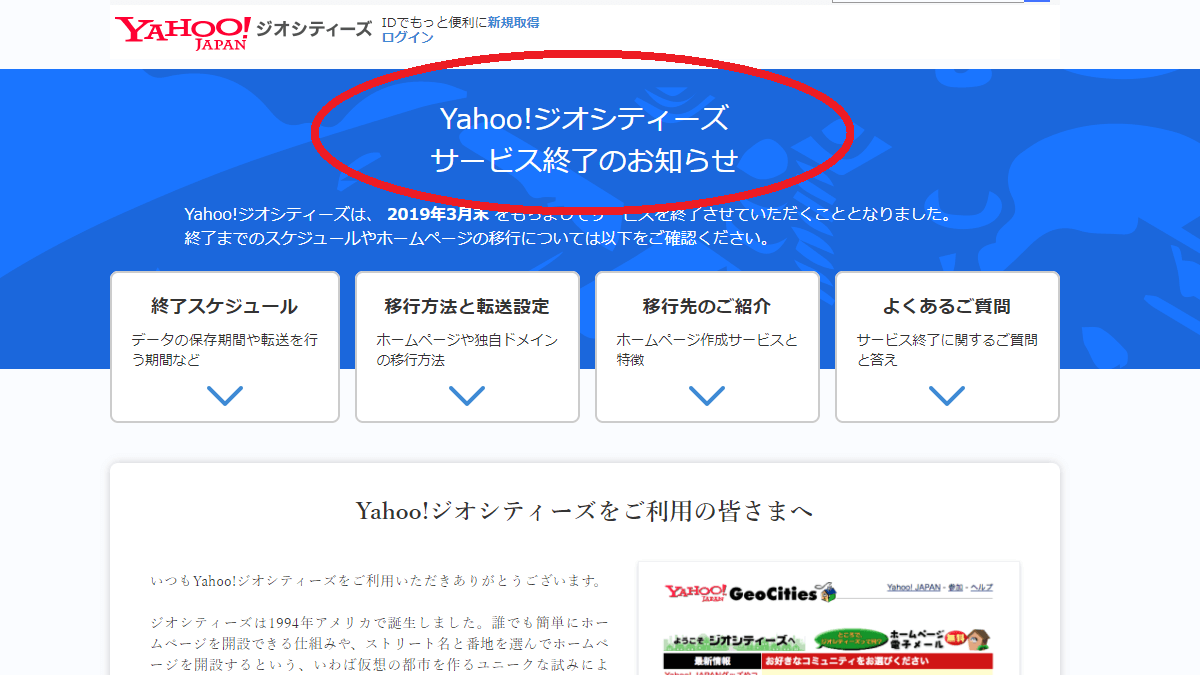Expand chevron under よくあるご質問
1200x675 pixels.
pyautogui.click(x=947, y=396)
